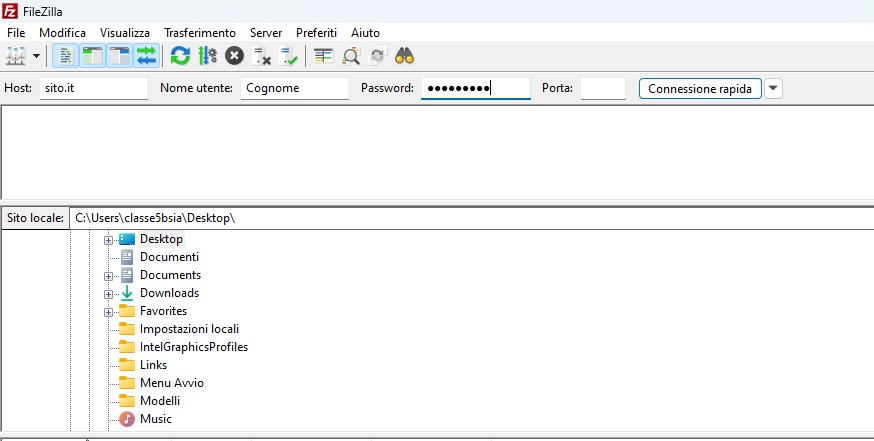Click the Downloads green arrow icon
The height and width of the screenshot is (441, 874).
tap(127, 293)
